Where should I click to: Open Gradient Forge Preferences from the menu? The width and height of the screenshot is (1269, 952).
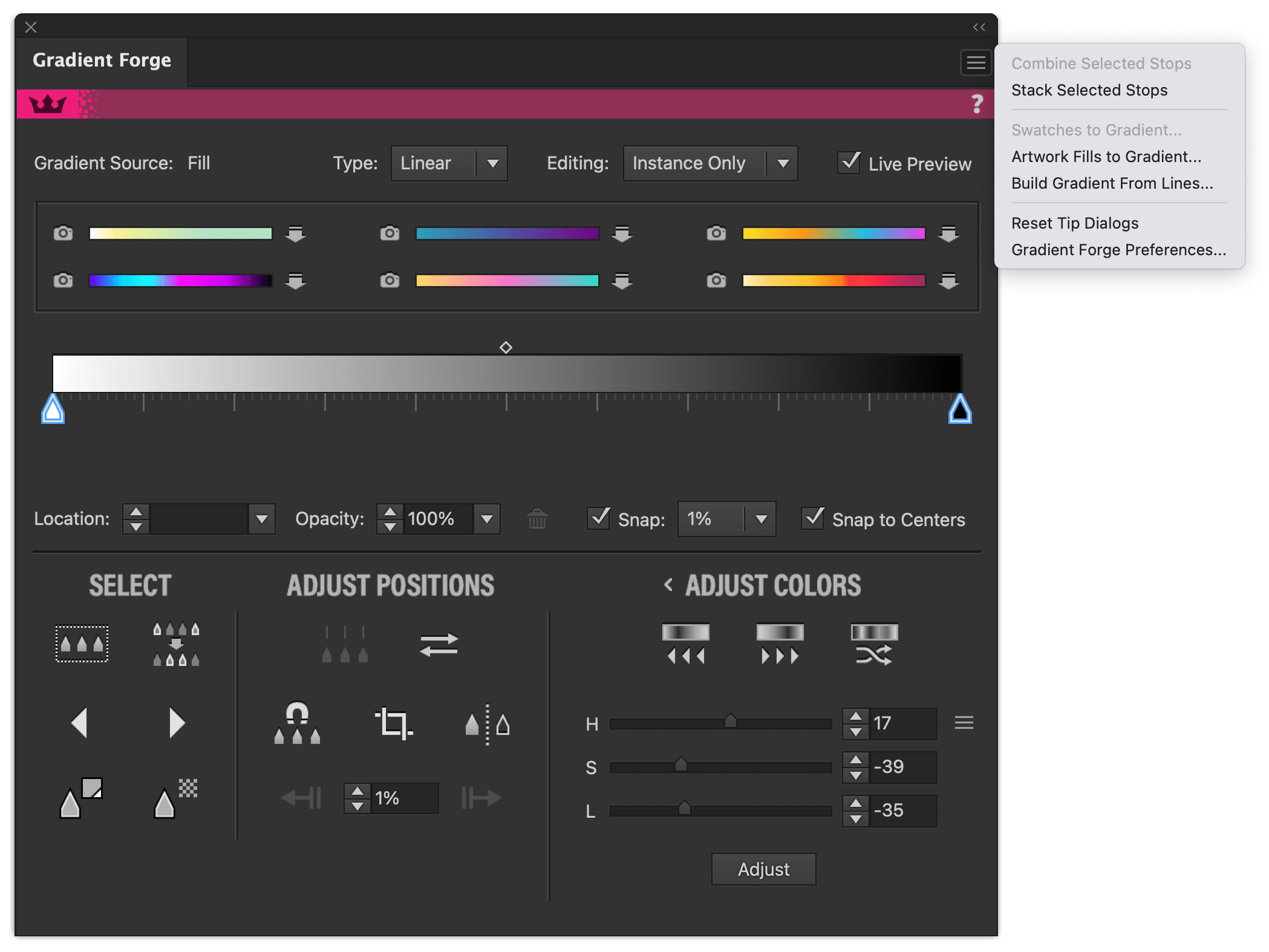(x=1118, y=249)
